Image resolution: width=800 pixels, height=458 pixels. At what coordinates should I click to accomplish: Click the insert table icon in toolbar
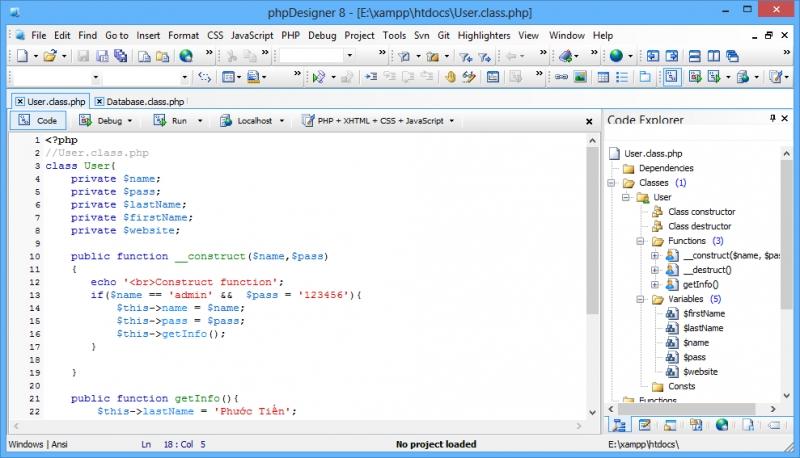click(603, 77)
